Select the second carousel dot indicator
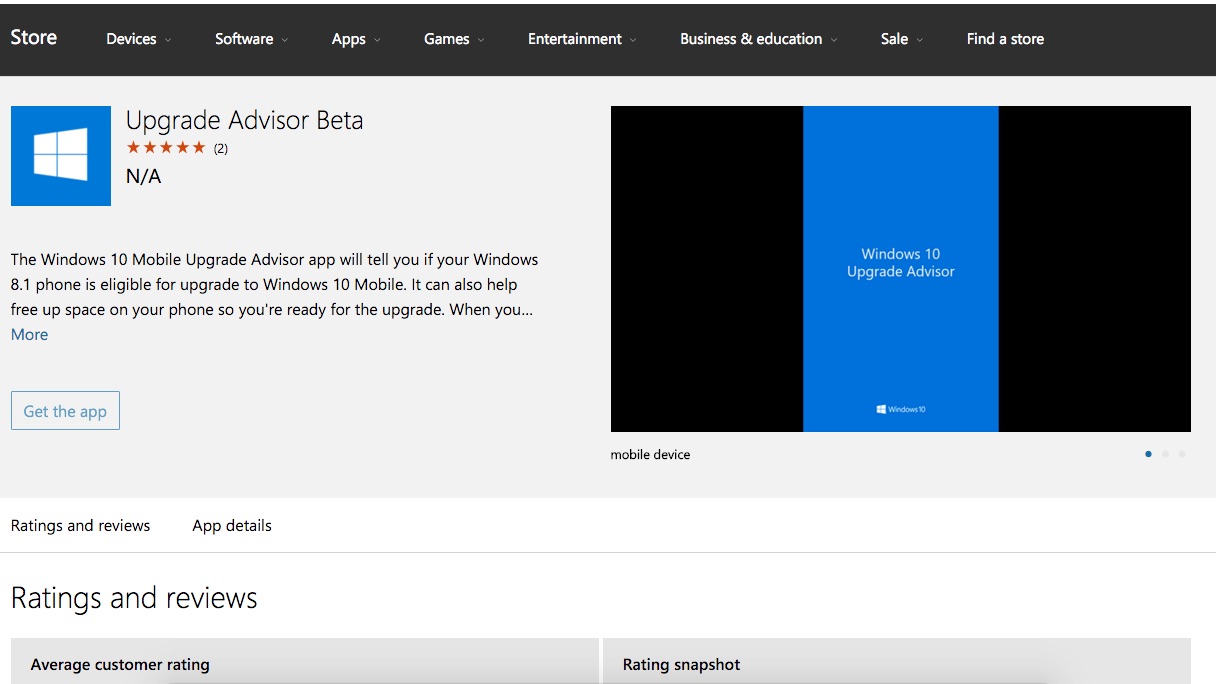 [x=1165, y=454]
